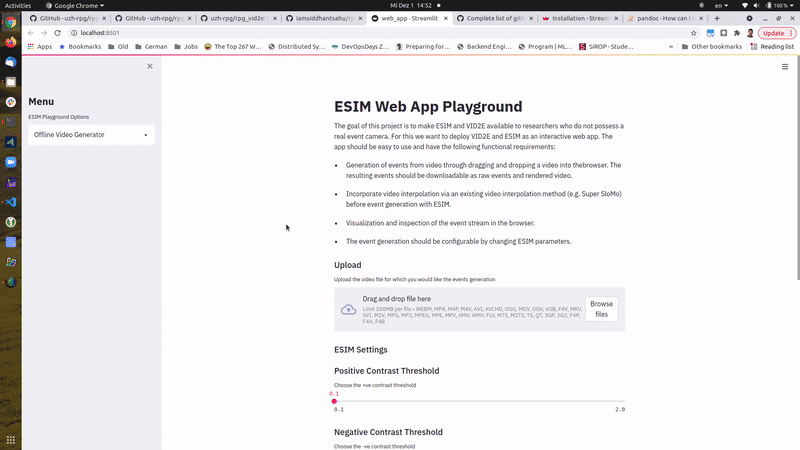This screenshot has width=800, height=450.
Task: Open the DevOpsDays Z... bookmark
Action: 360,46
